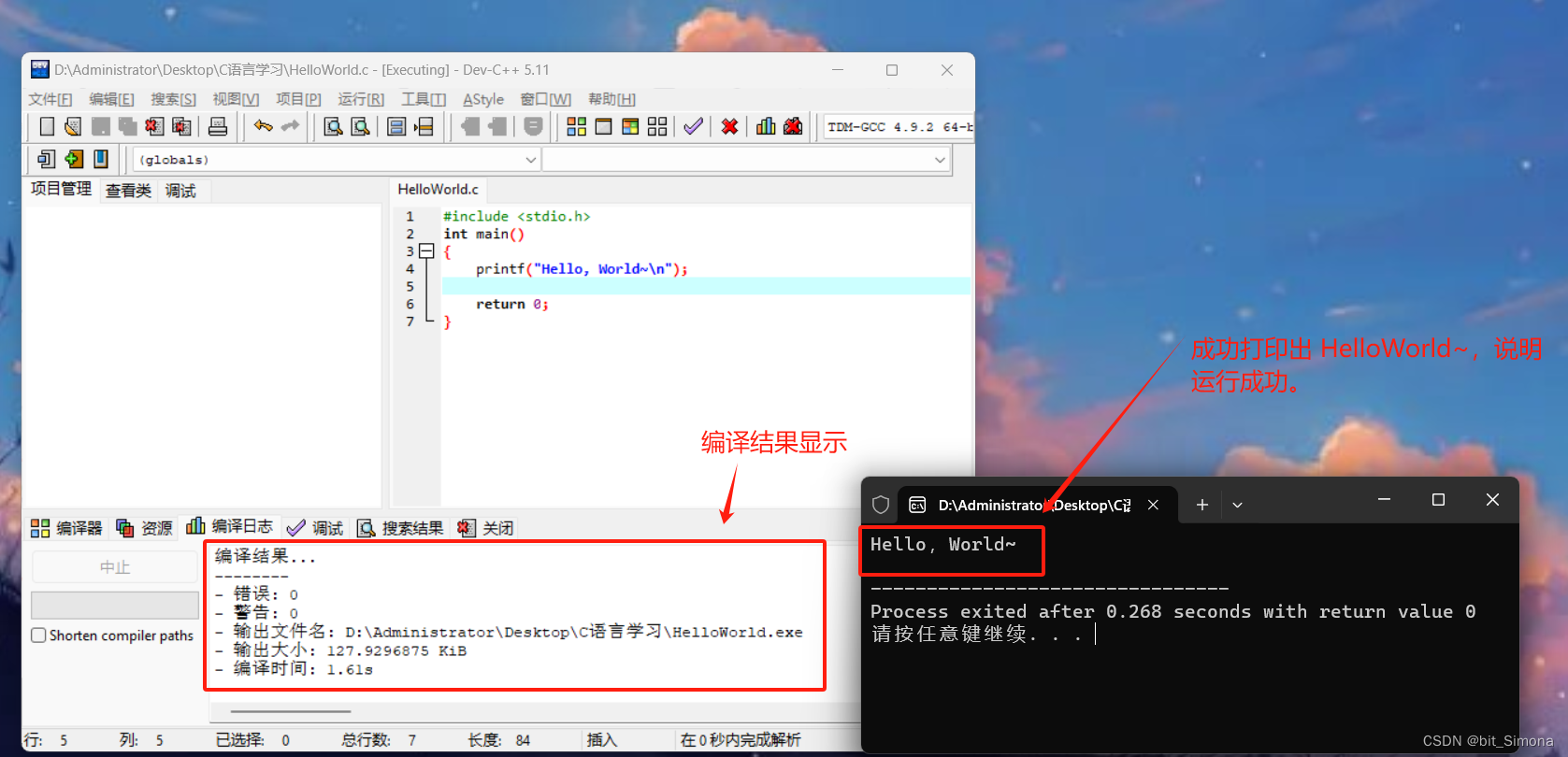Close all files via toolbar icon
This screenshot has height=757, width=1568.
coord(181,126)
